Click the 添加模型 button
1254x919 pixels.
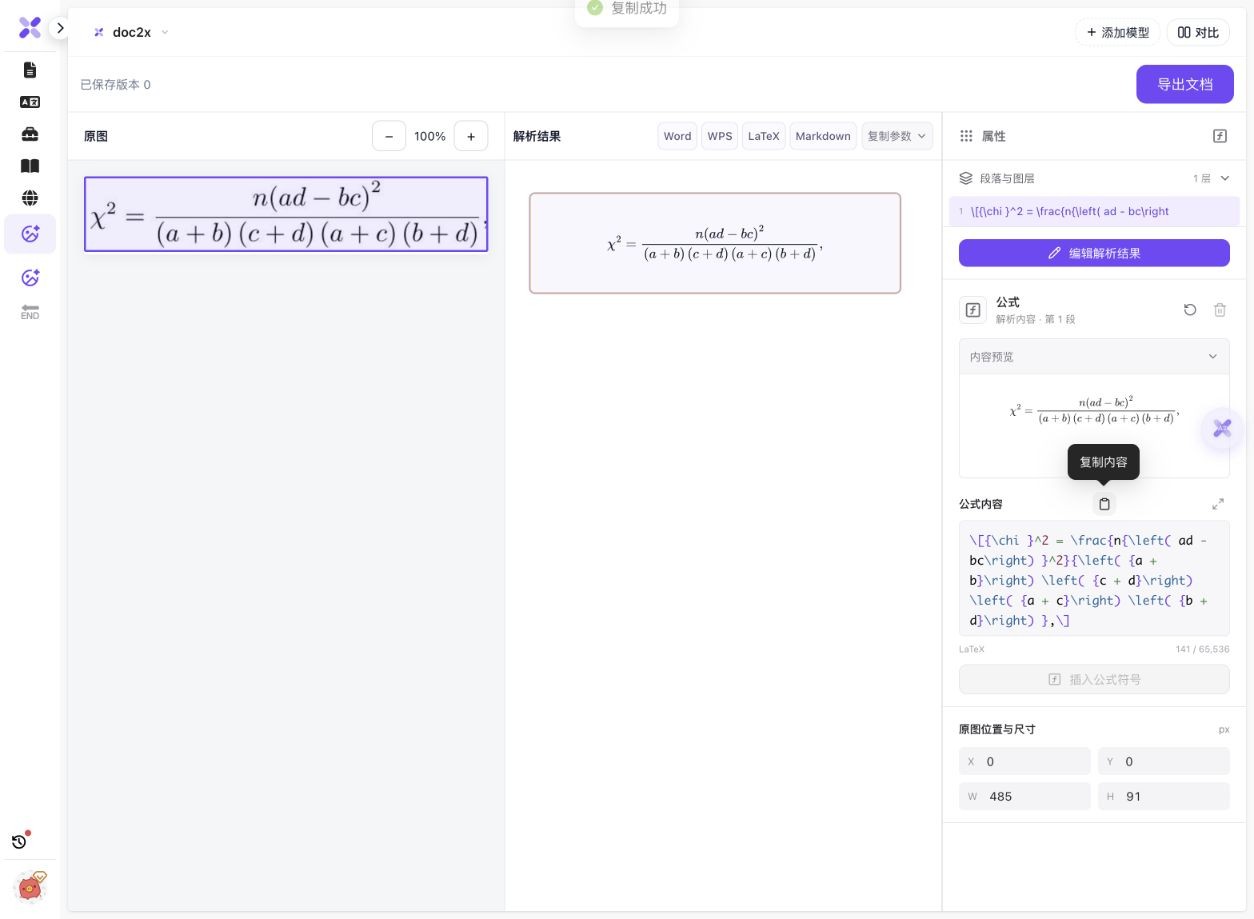[x=1117, y=32]
